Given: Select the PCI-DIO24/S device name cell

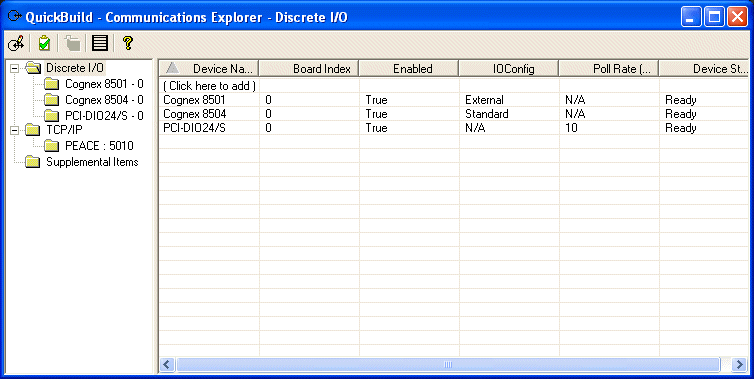Looking at the screenshot, I should point(210,128).
